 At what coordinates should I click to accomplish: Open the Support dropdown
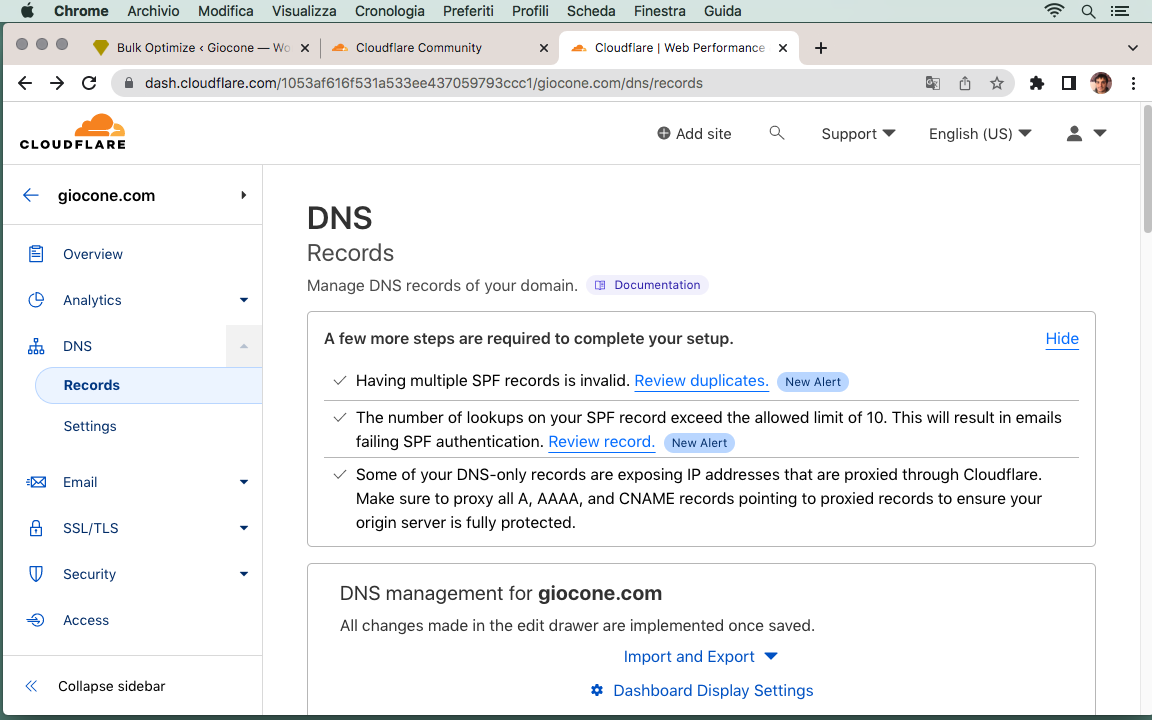[x=858, y=134]
